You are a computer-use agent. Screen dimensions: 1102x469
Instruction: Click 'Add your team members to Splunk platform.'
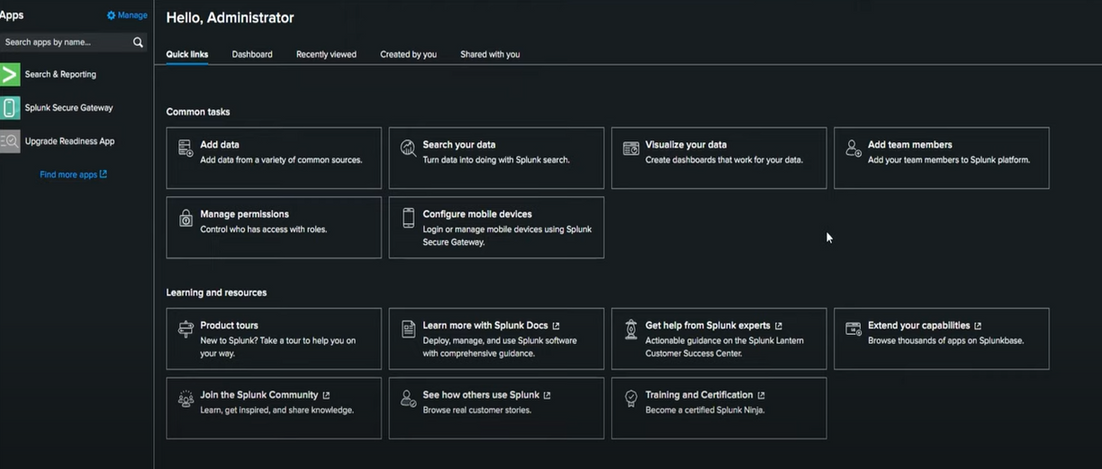(x=949, y=160)
